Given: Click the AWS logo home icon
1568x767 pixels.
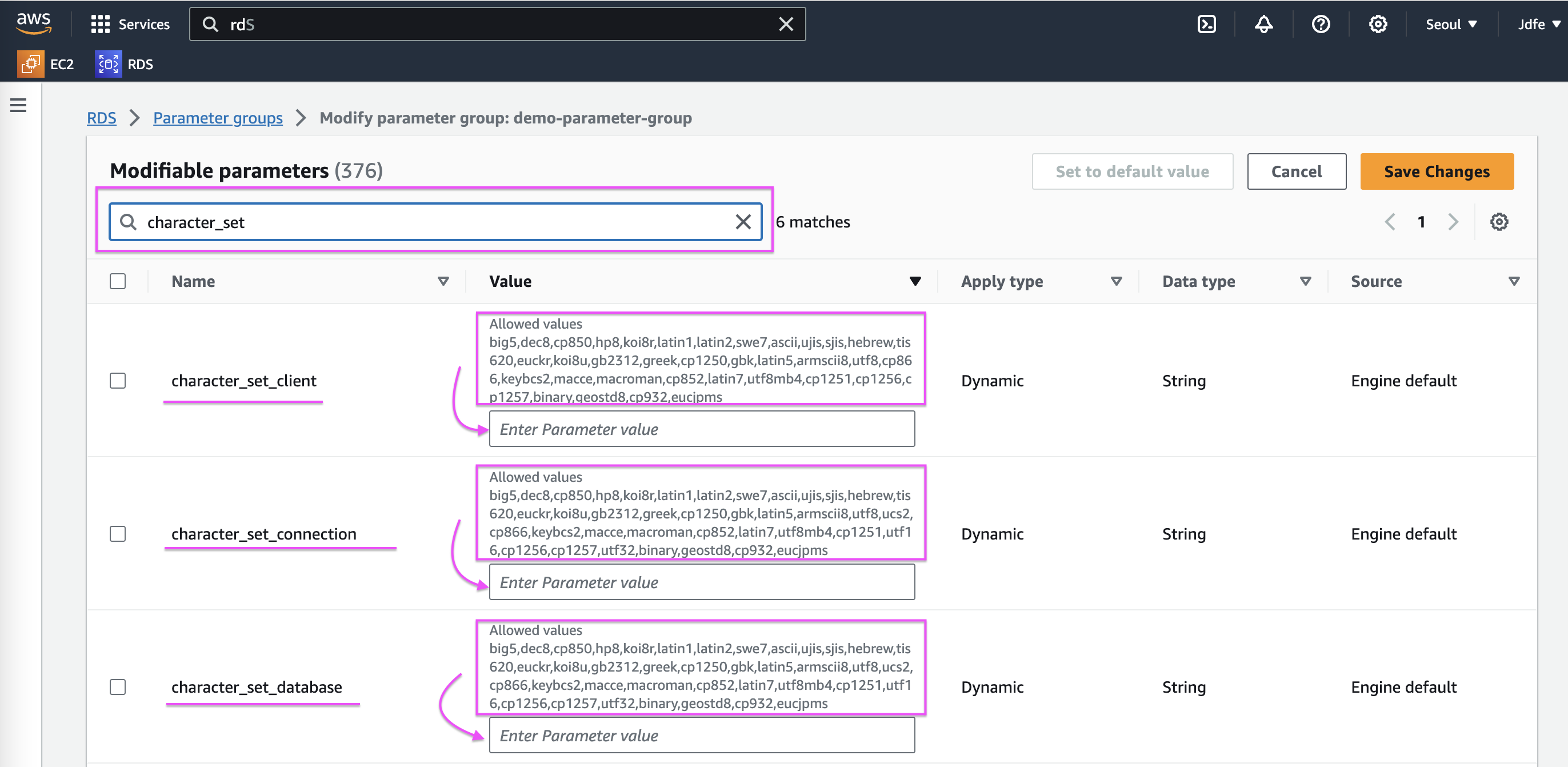Looking at the screenshot, I should click(x=34, y=23).
